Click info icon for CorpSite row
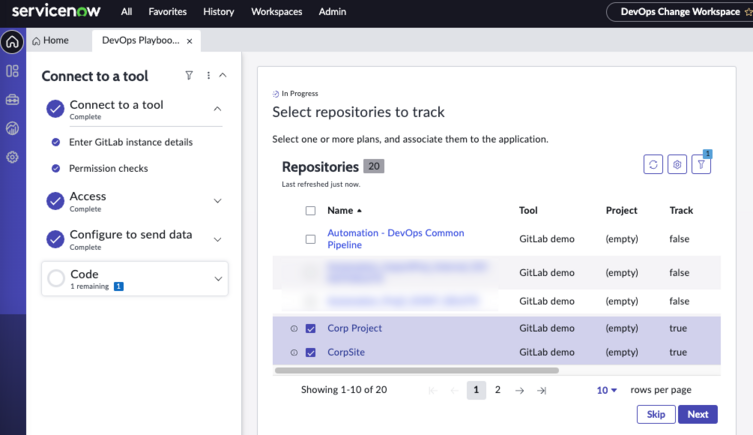Screen dimensions: 753x435 pyautogui.click(x=294, y=352)
